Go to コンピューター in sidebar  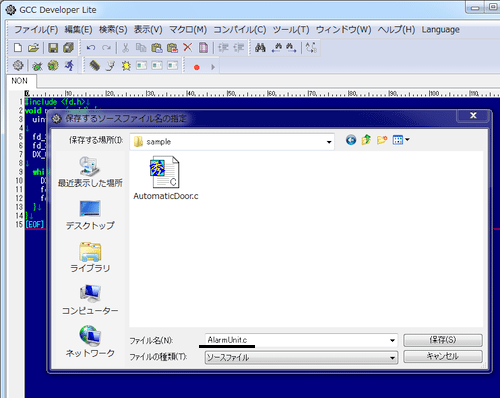pyautogui.click(x=90, y=300)
